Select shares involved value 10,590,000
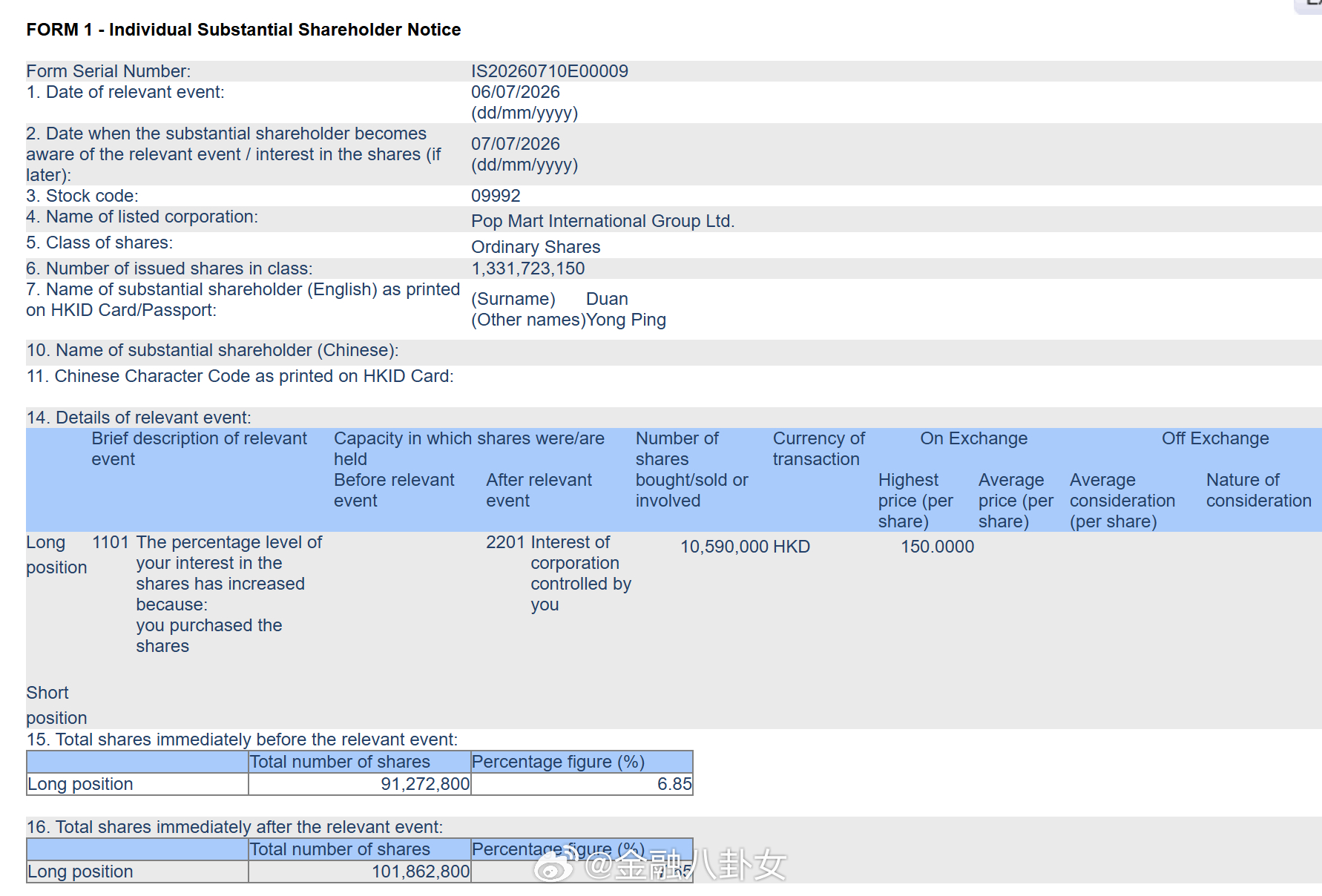The height and width of the screenshot is (896, 1322). tap(724, 547)
